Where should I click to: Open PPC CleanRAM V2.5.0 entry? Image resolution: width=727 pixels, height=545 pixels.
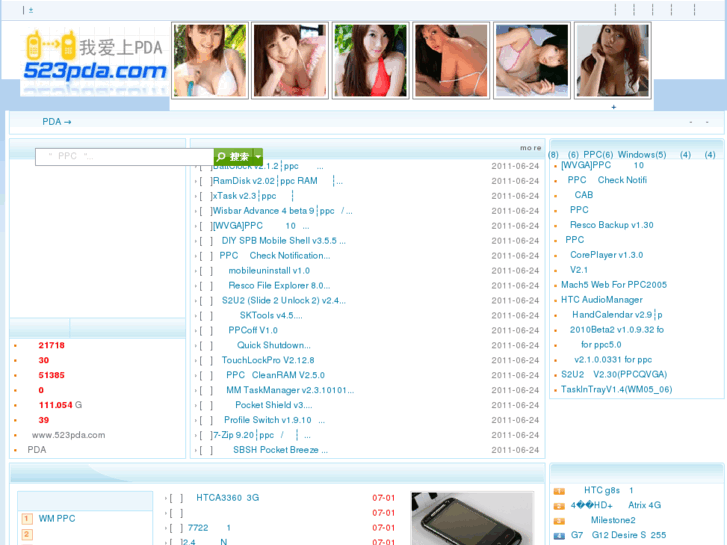point(275,375)
